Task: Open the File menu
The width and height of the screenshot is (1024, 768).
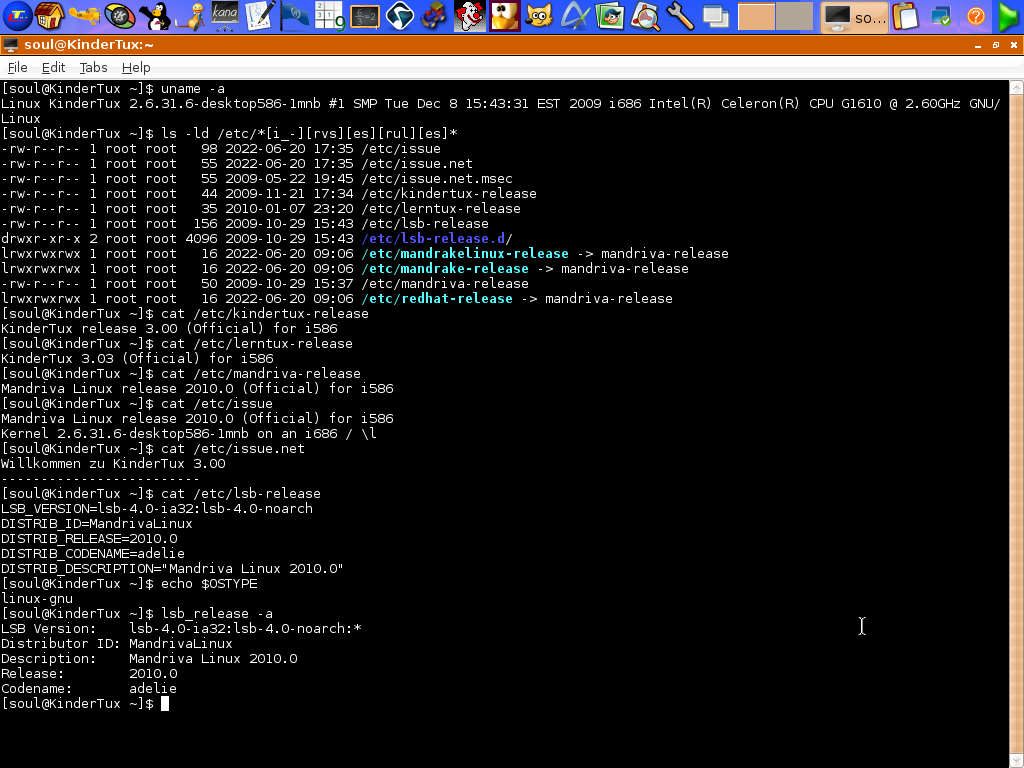Action: [18, 67]
